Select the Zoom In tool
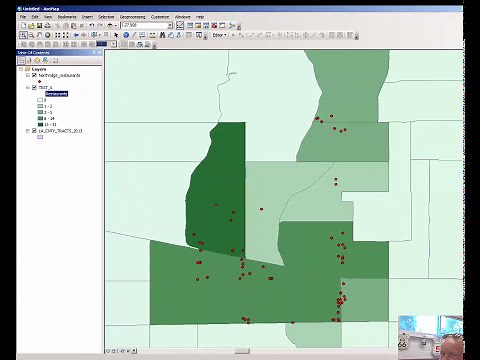Viewport: 480px width, 360px height. [x=23, y=35]
